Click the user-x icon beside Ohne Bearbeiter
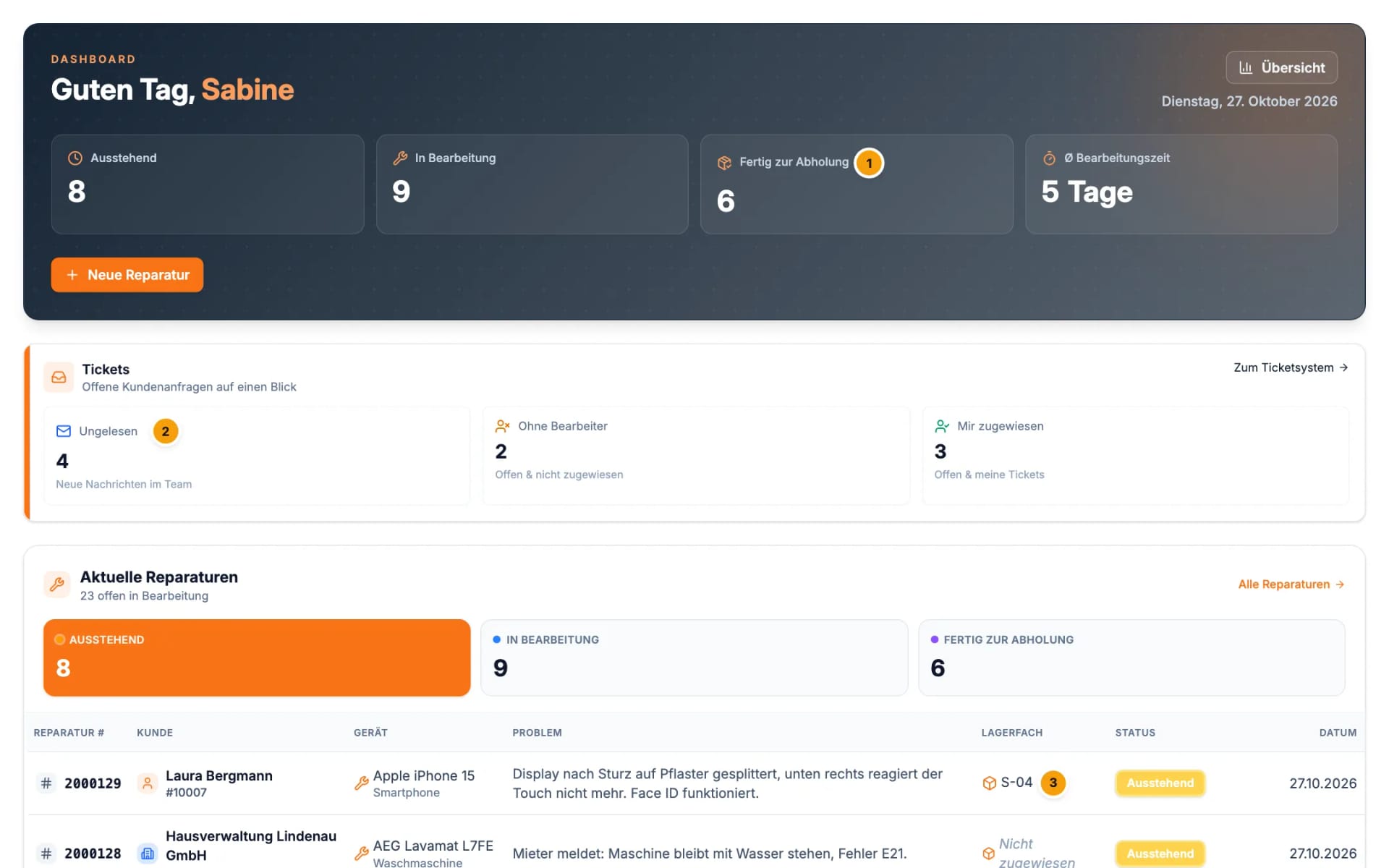Image resolution: width=1389 pixels, height=868 pixels. (x=503, y=426)
